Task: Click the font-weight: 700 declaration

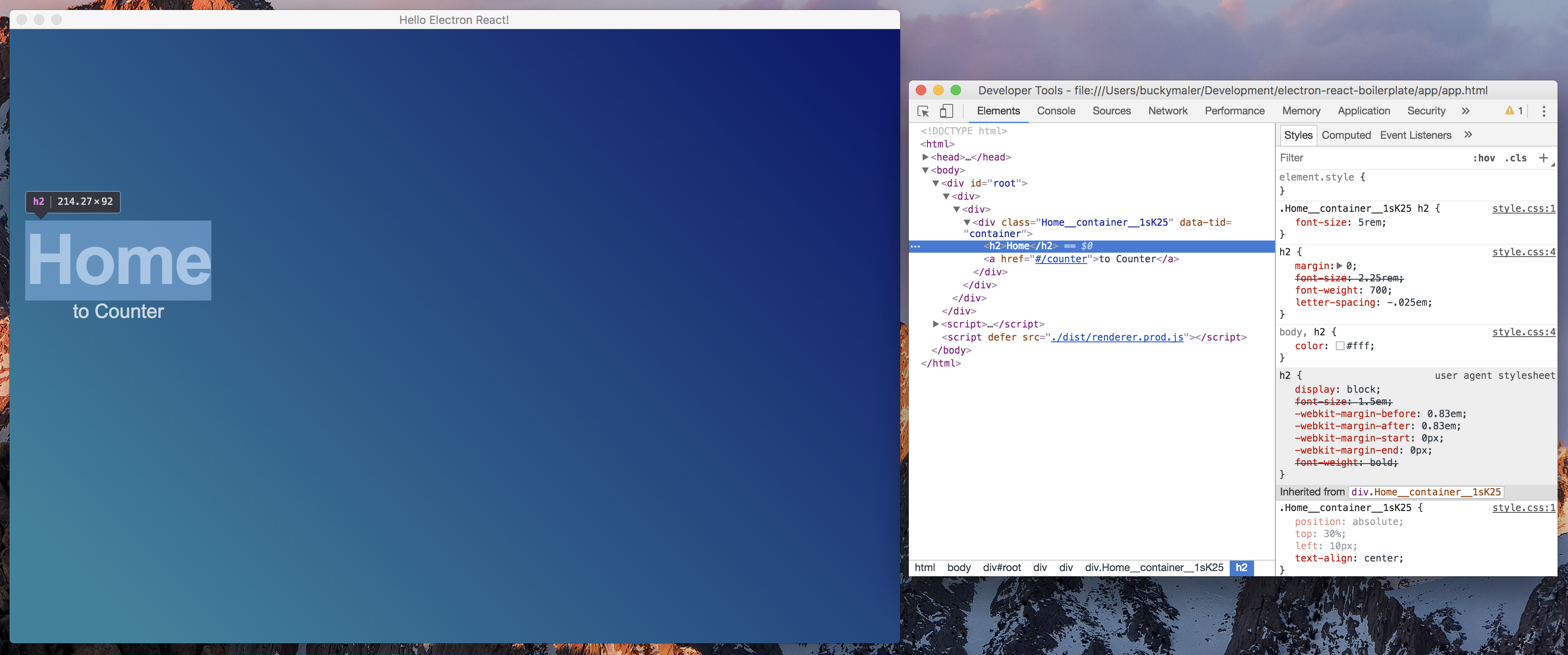Action: 1343,291
